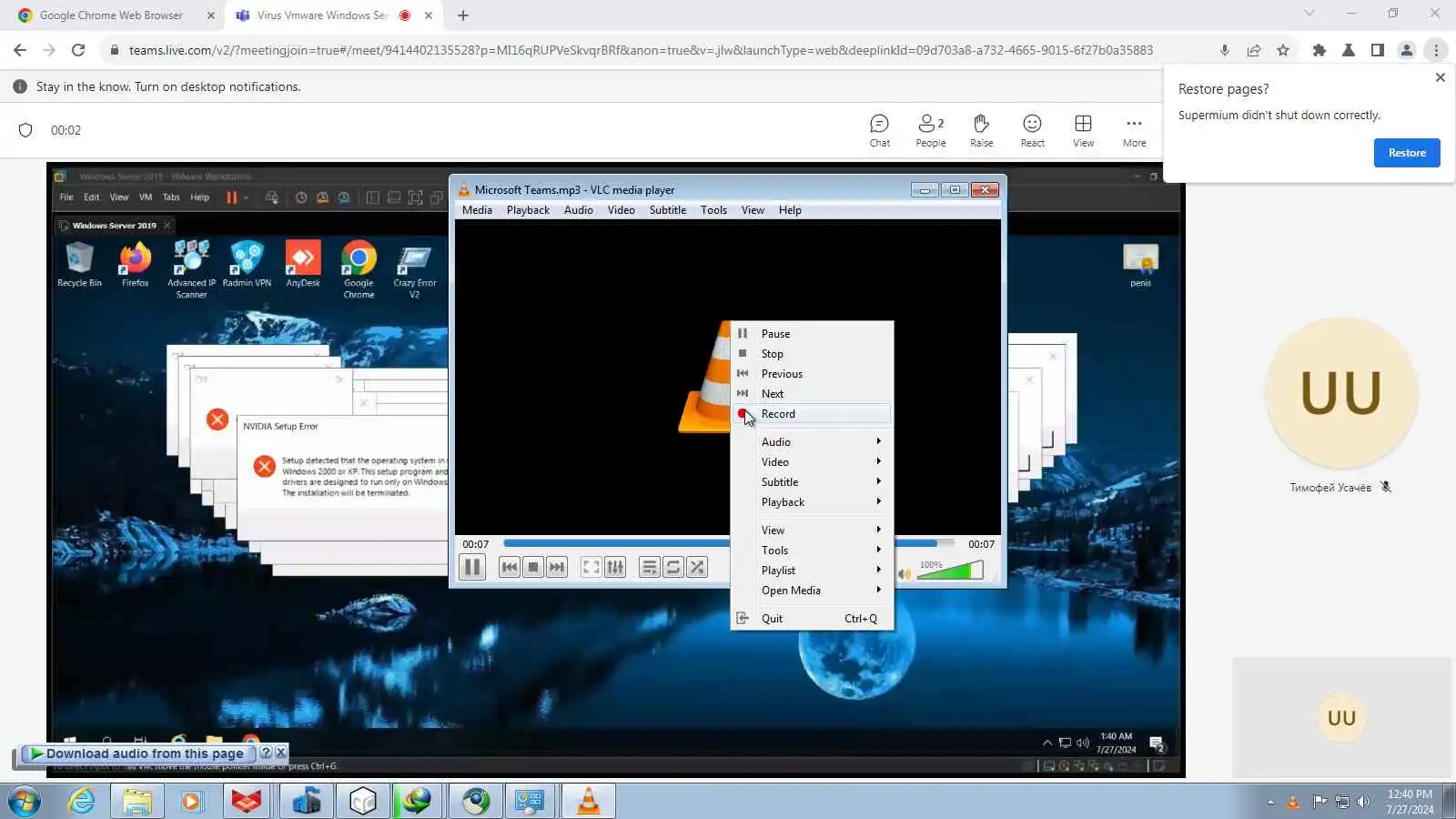Adjust the VLC volume slider

coord(950,571)
